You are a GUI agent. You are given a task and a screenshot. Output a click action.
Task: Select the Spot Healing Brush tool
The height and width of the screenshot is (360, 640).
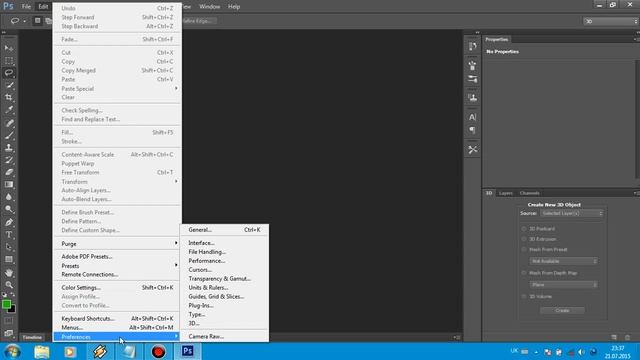tap(9, 122)
